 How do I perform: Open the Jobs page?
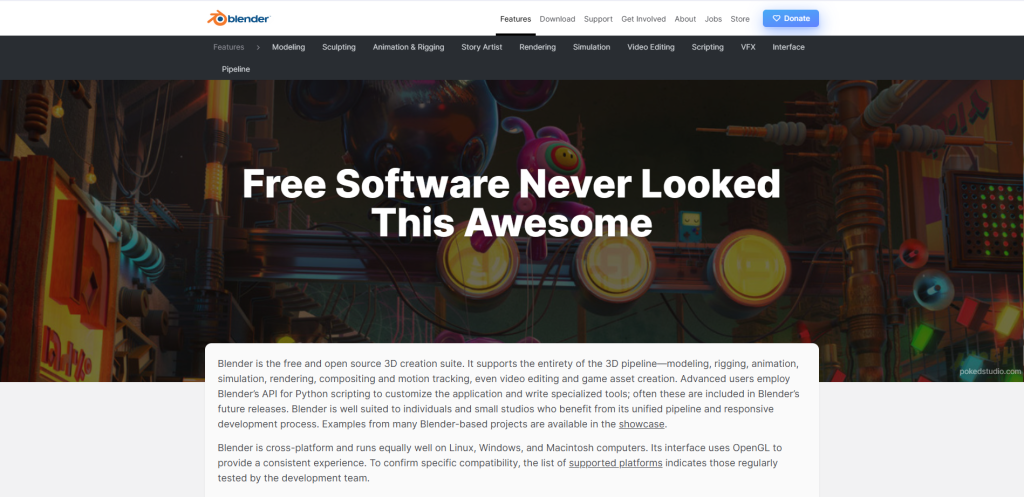tap(713, 19)
